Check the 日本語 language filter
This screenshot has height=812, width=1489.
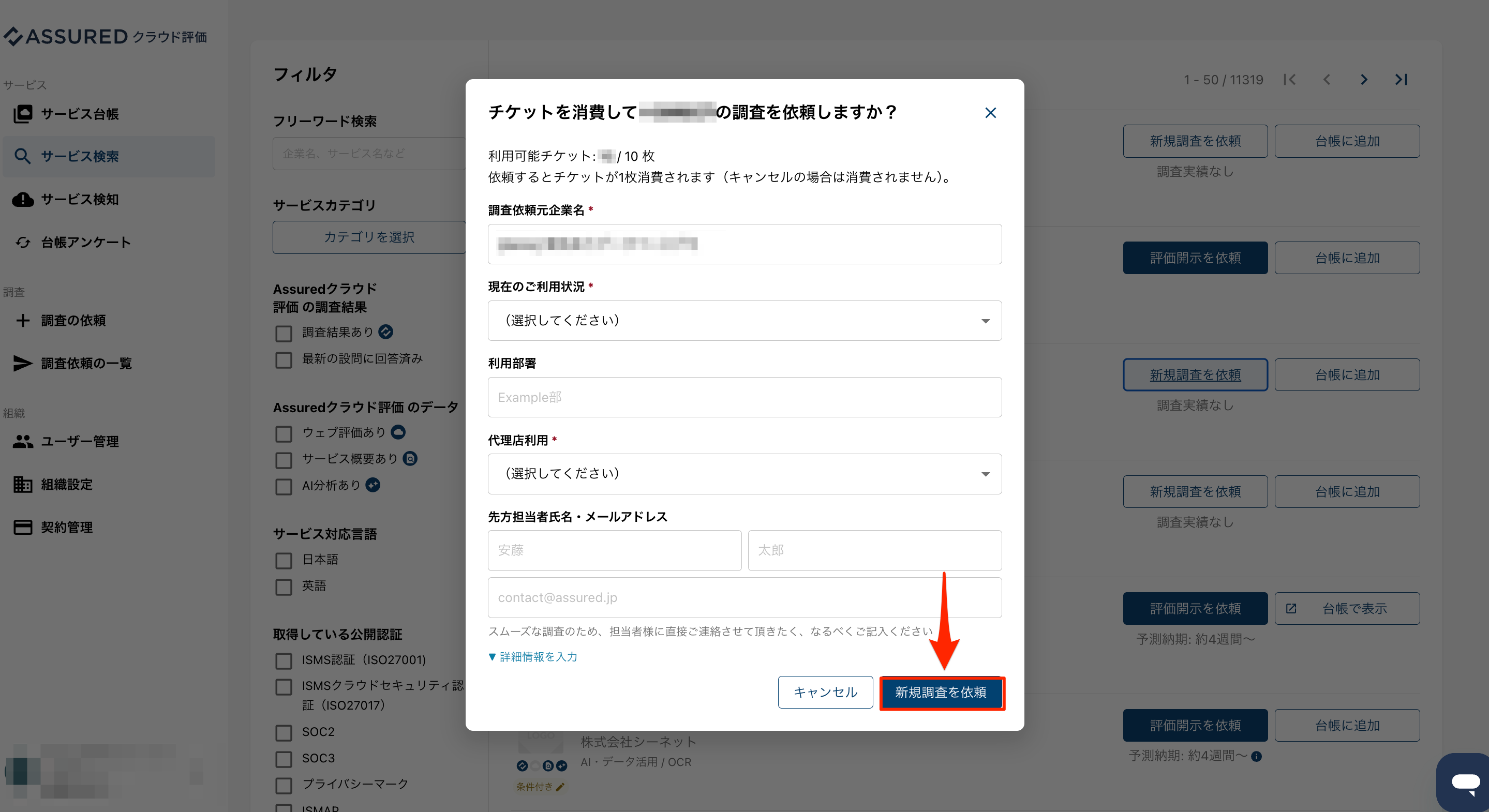coord(283,561)
